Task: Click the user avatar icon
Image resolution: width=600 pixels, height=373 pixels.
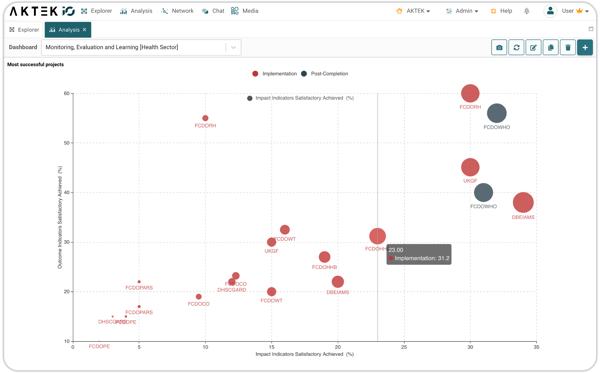Action: (550, 11)
